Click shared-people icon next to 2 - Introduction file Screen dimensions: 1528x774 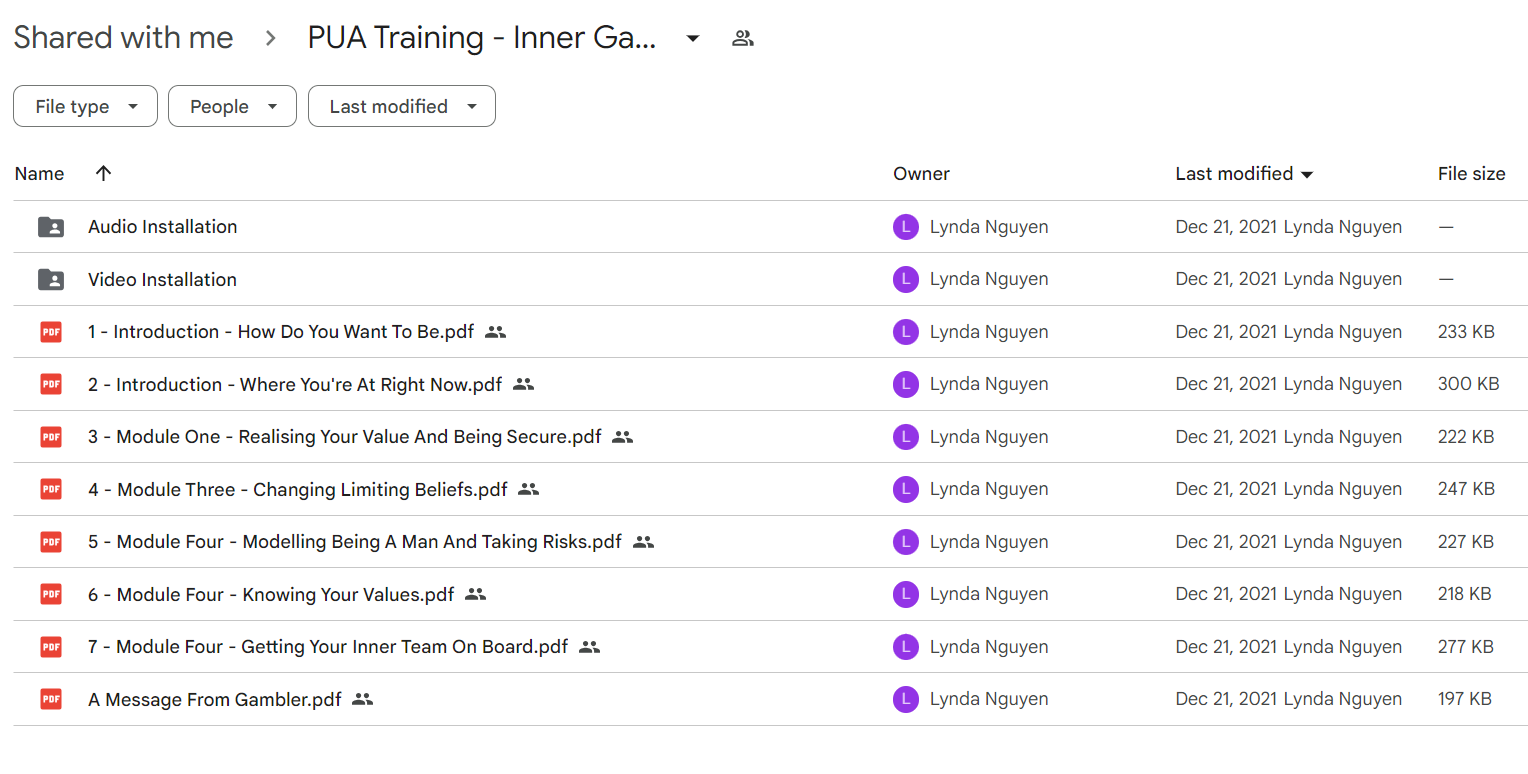coord(523,384)
